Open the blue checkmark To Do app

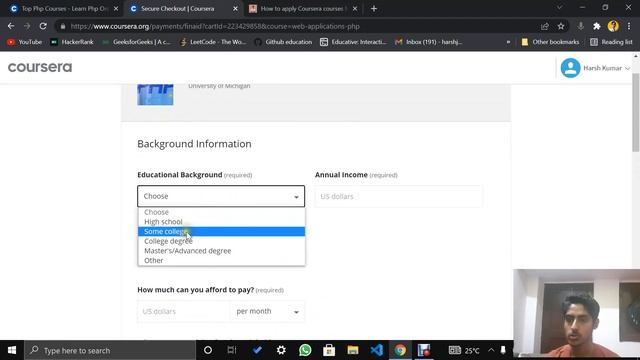(x=257, y=350)
